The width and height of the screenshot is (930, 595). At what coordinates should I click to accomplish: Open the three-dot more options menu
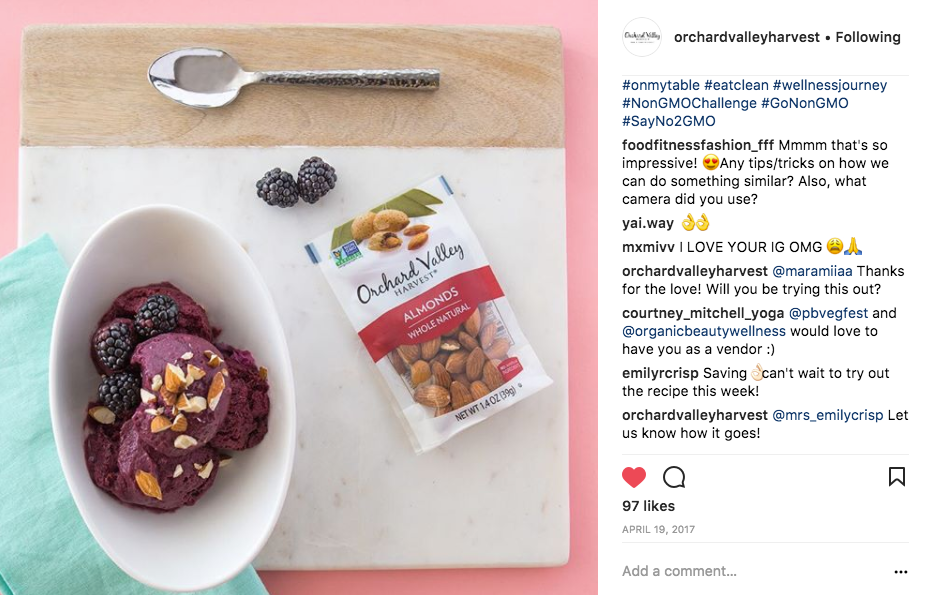[900, 572]
